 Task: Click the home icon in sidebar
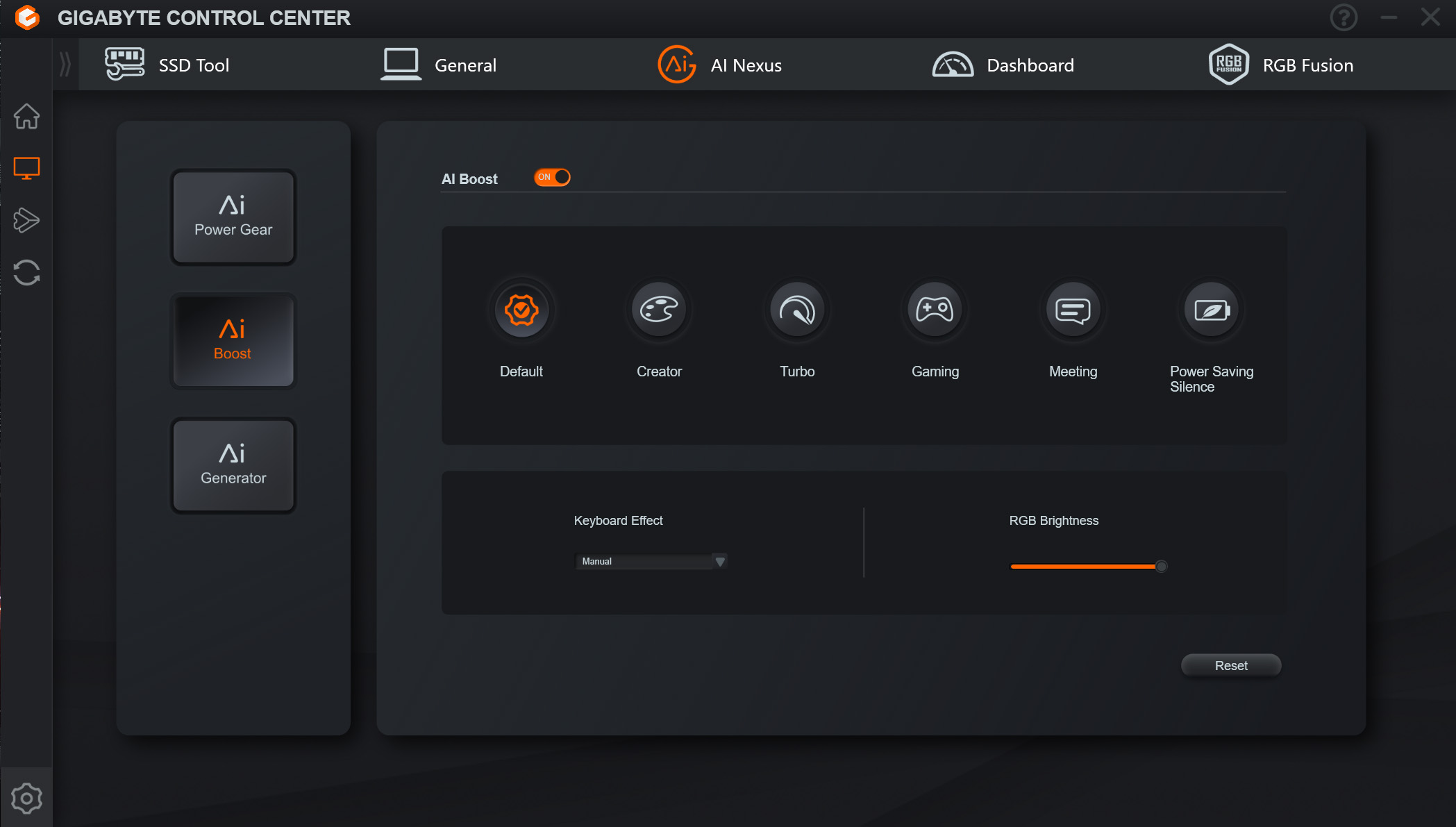pos(26,116)
